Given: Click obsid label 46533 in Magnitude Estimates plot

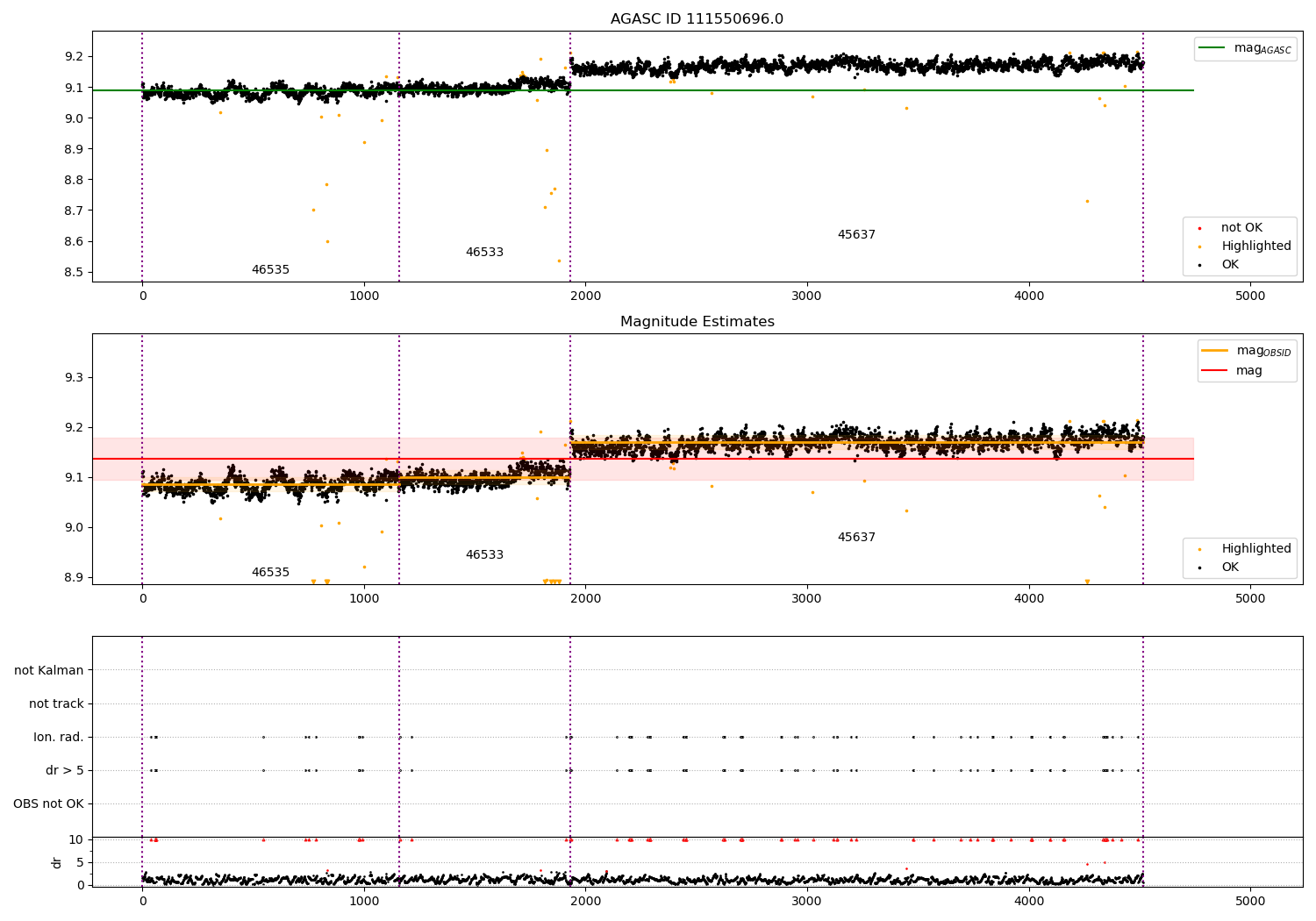Looking at the screenshot, I should (484, 555).
